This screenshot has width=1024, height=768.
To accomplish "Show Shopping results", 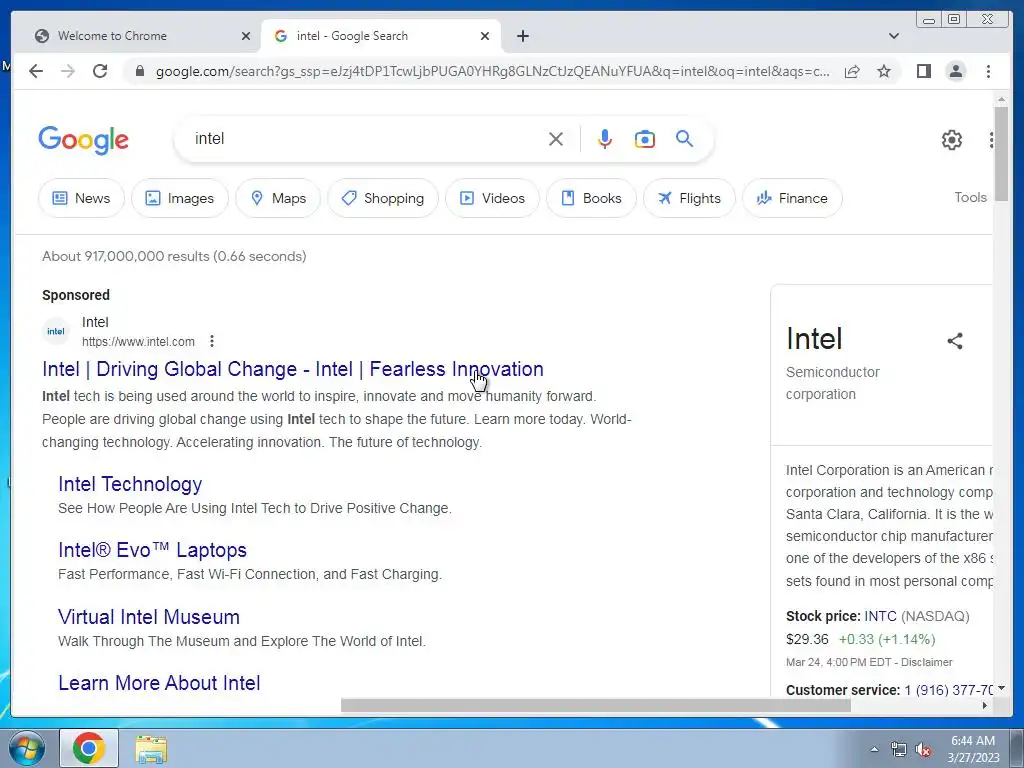I will coord(383,198).
